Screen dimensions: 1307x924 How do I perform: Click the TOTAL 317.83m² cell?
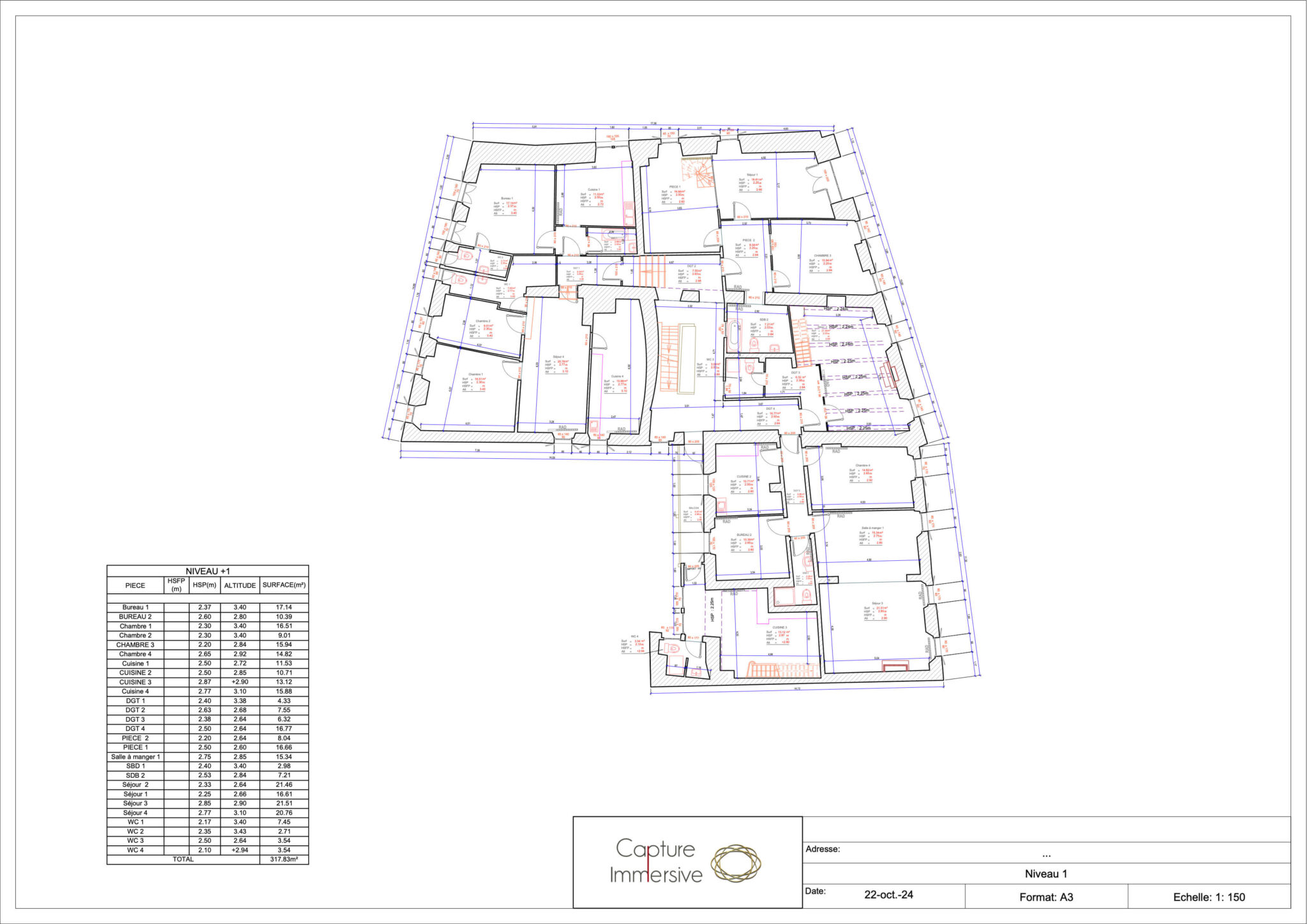pos(284,860)
